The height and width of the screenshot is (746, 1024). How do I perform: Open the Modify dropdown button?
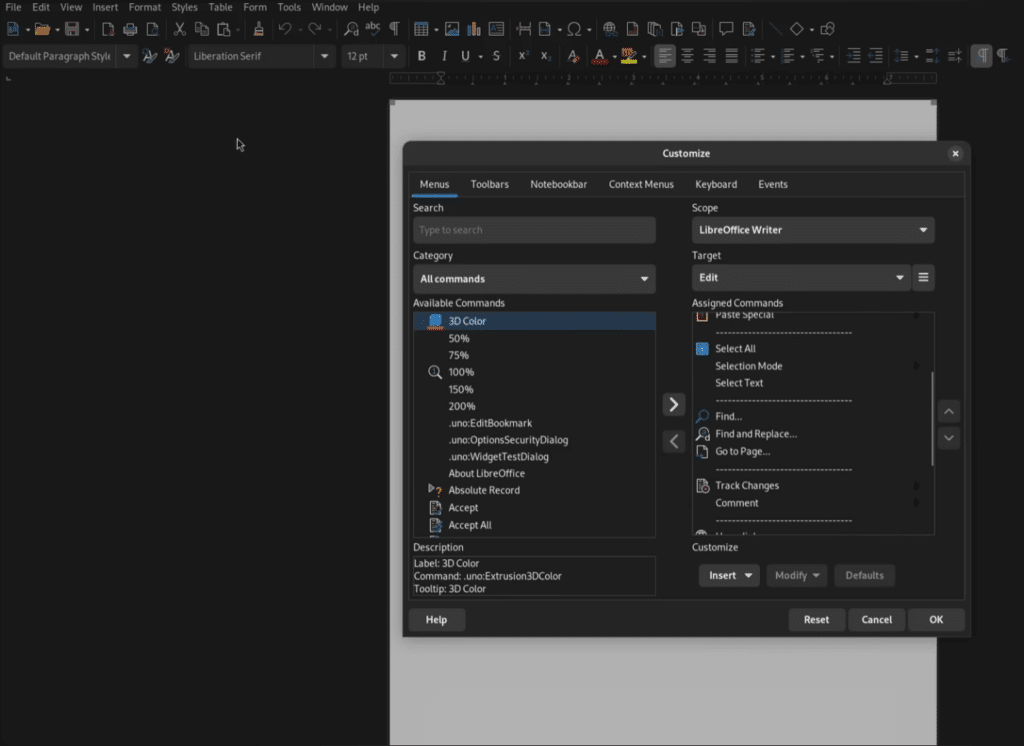[x=797, y=576]
